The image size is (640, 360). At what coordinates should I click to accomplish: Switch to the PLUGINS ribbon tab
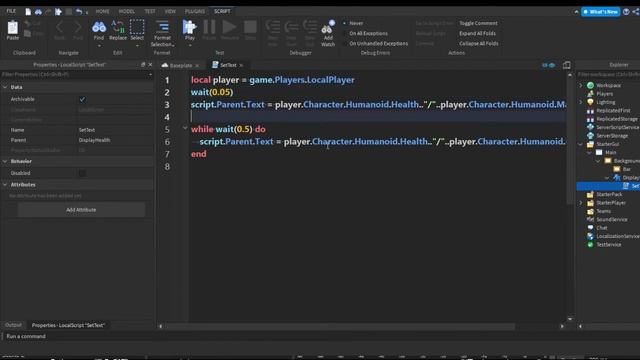pyautogui.click(x=195, y=11)
